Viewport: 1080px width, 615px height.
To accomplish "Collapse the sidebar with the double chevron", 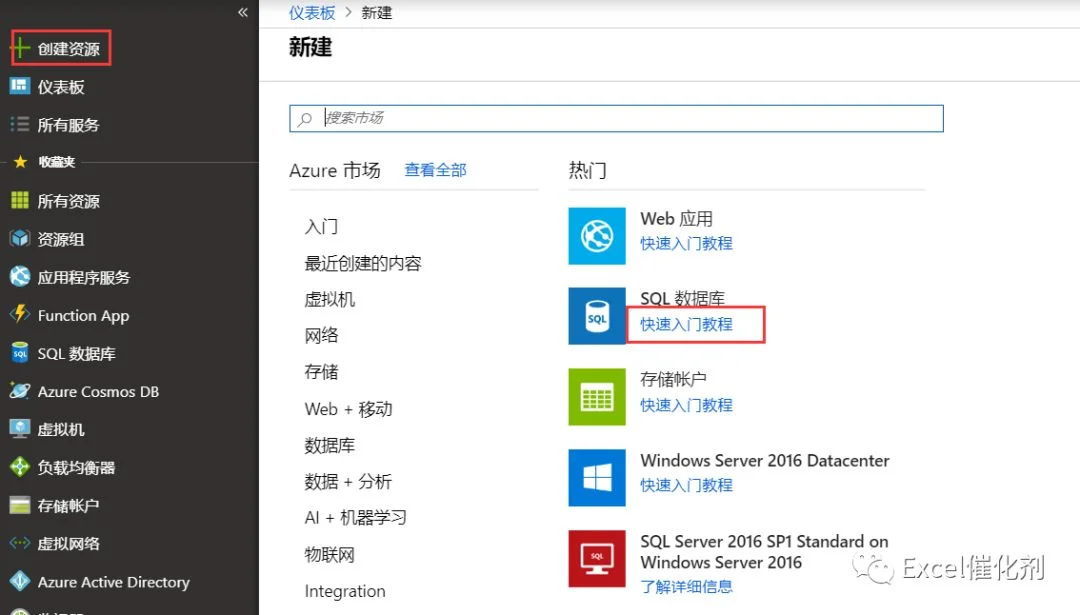I will pos(242,12).
